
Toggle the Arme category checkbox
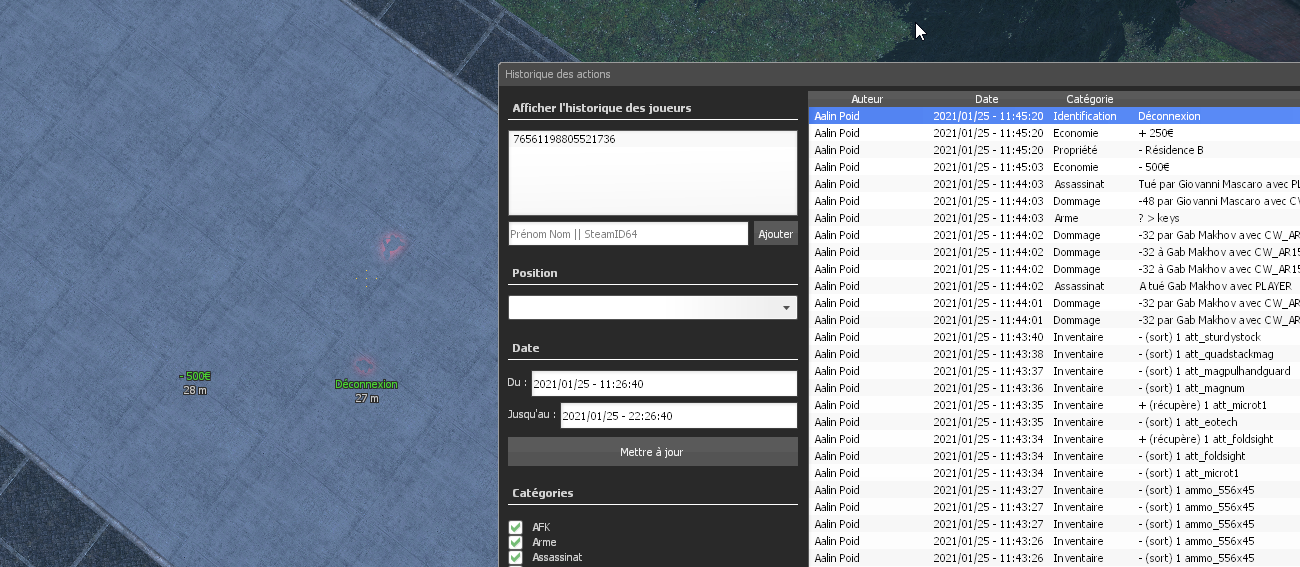click(x=515, y=542)
